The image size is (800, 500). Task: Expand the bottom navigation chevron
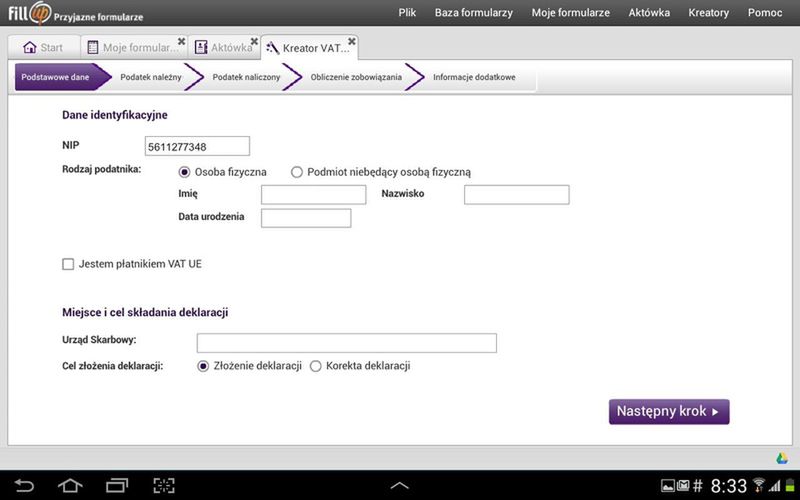click(x=399, y=486)
